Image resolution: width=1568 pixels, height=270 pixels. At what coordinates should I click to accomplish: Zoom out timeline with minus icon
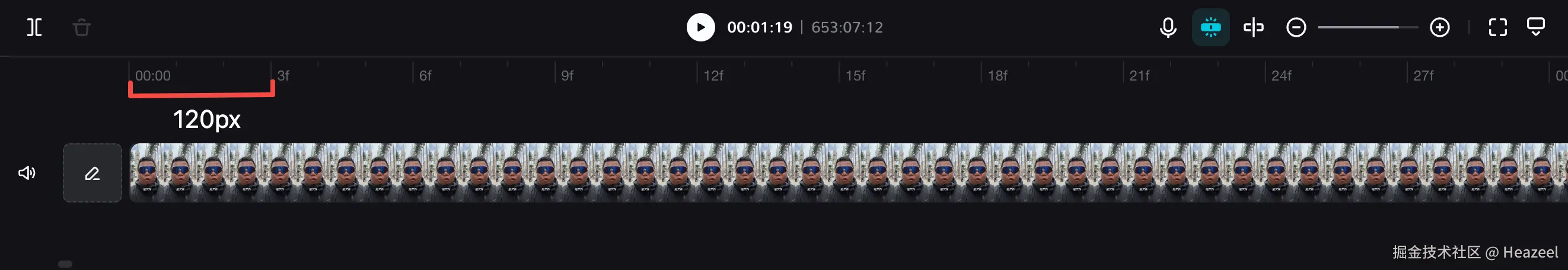click(x=1296, y=27)
